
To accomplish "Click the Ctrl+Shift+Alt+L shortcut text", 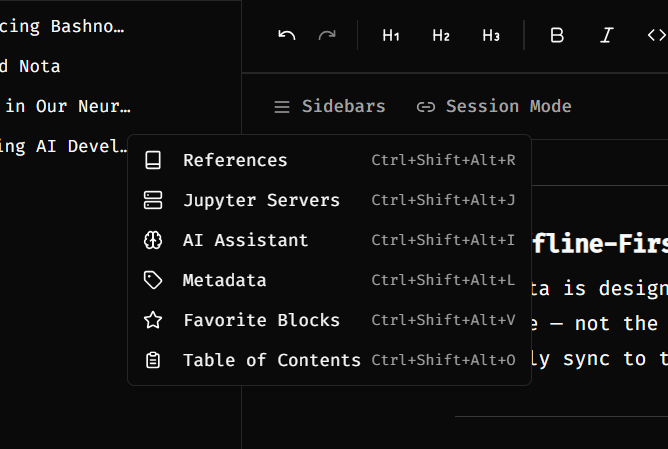I will [443, 280].
